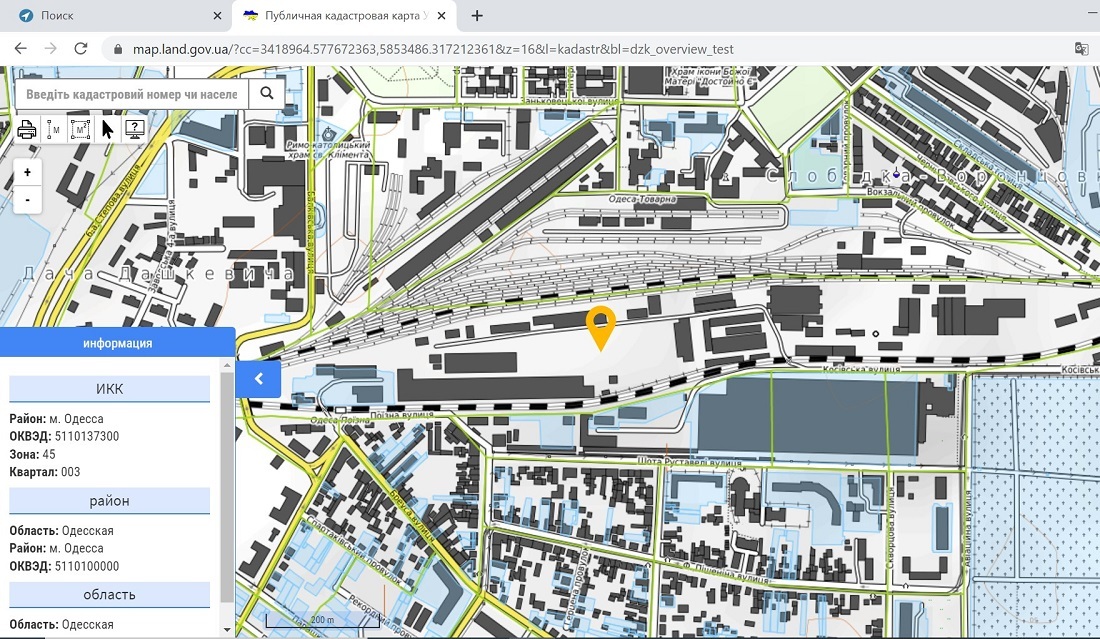Image resolution: width=1100 pixels, height=639 pixels.
Task: Click Ф. Пішеніна вулиця label
Action: tap(724, 570)
